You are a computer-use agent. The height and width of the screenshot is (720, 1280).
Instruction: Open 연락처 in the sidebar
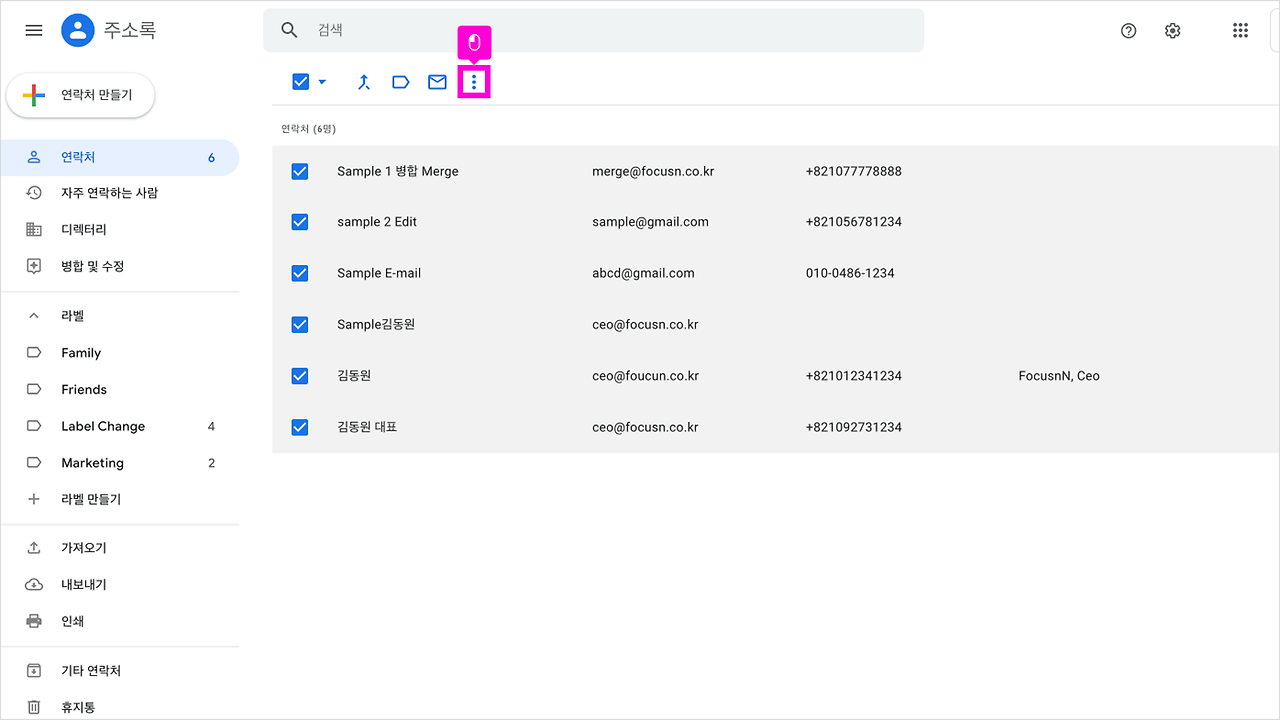click(120, 158)
